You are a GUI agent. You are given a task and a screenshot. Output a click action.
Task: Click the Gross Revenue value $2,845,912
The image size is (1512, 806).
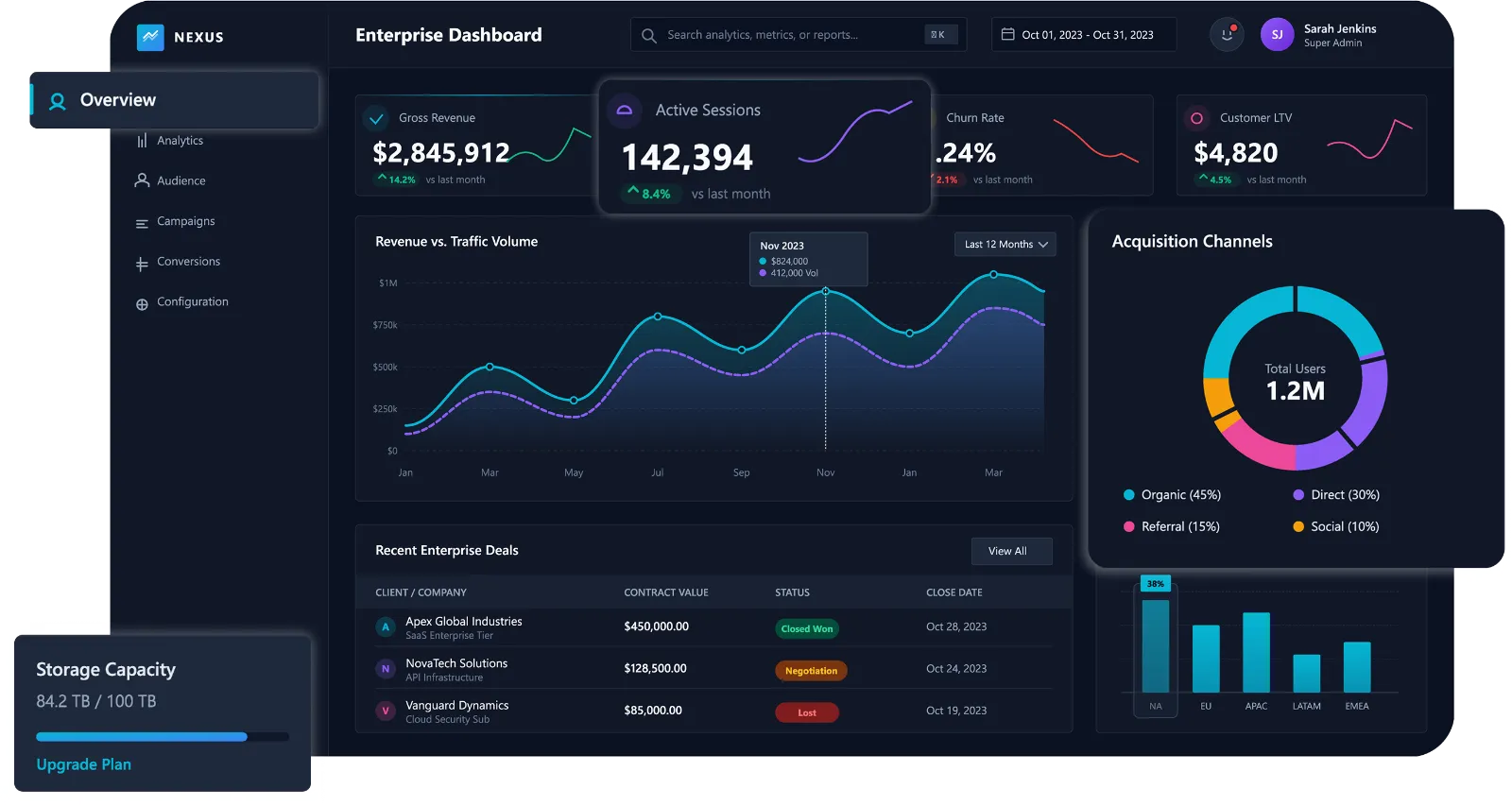click(441, 152)
